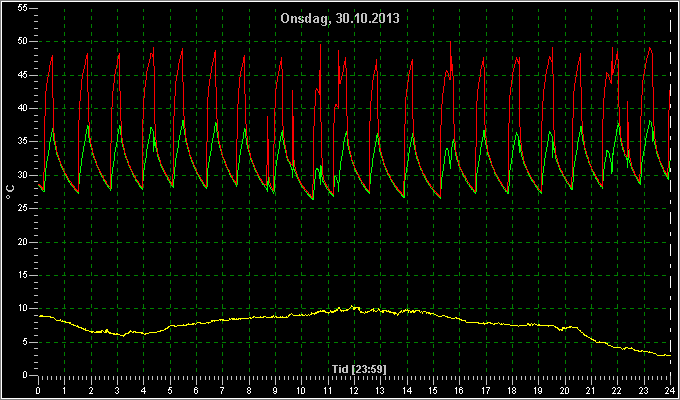680x400 pixels.
Task: Click hour 21 on the time axis
Action: (592, 390)
